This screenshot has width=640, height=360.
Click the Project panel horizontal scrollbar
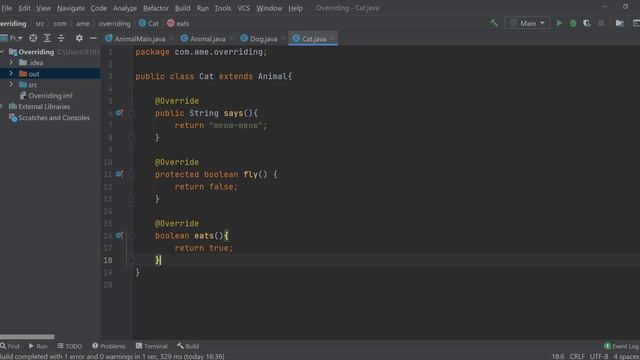pyautogui.click(x=27, y=337)
